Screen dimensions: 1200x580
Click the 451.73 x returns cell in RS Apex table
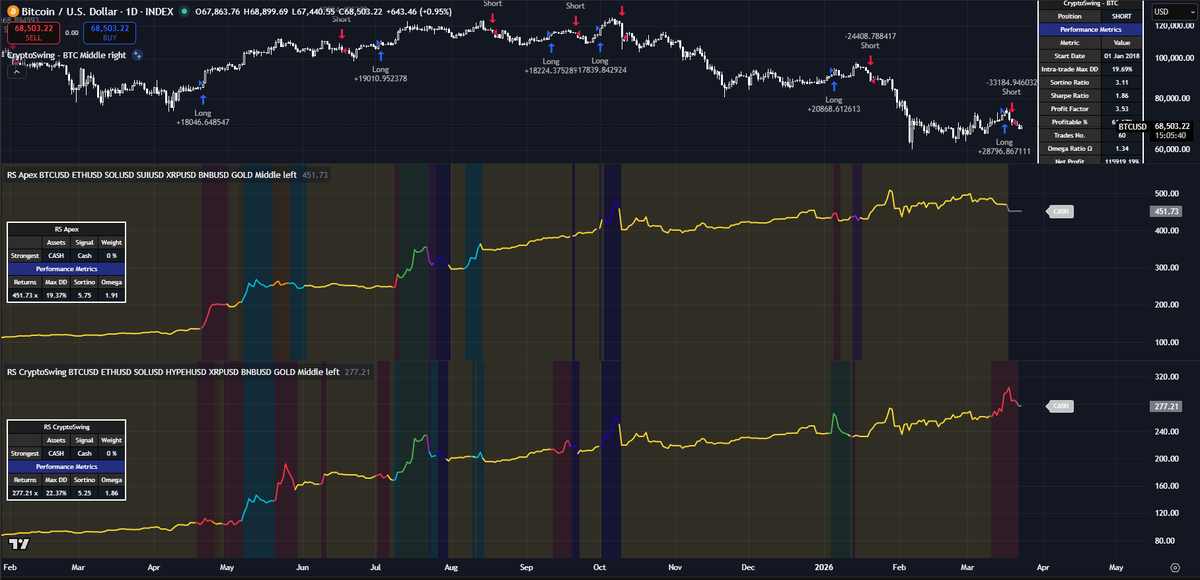pyautogui.click(x=25, y=295)
